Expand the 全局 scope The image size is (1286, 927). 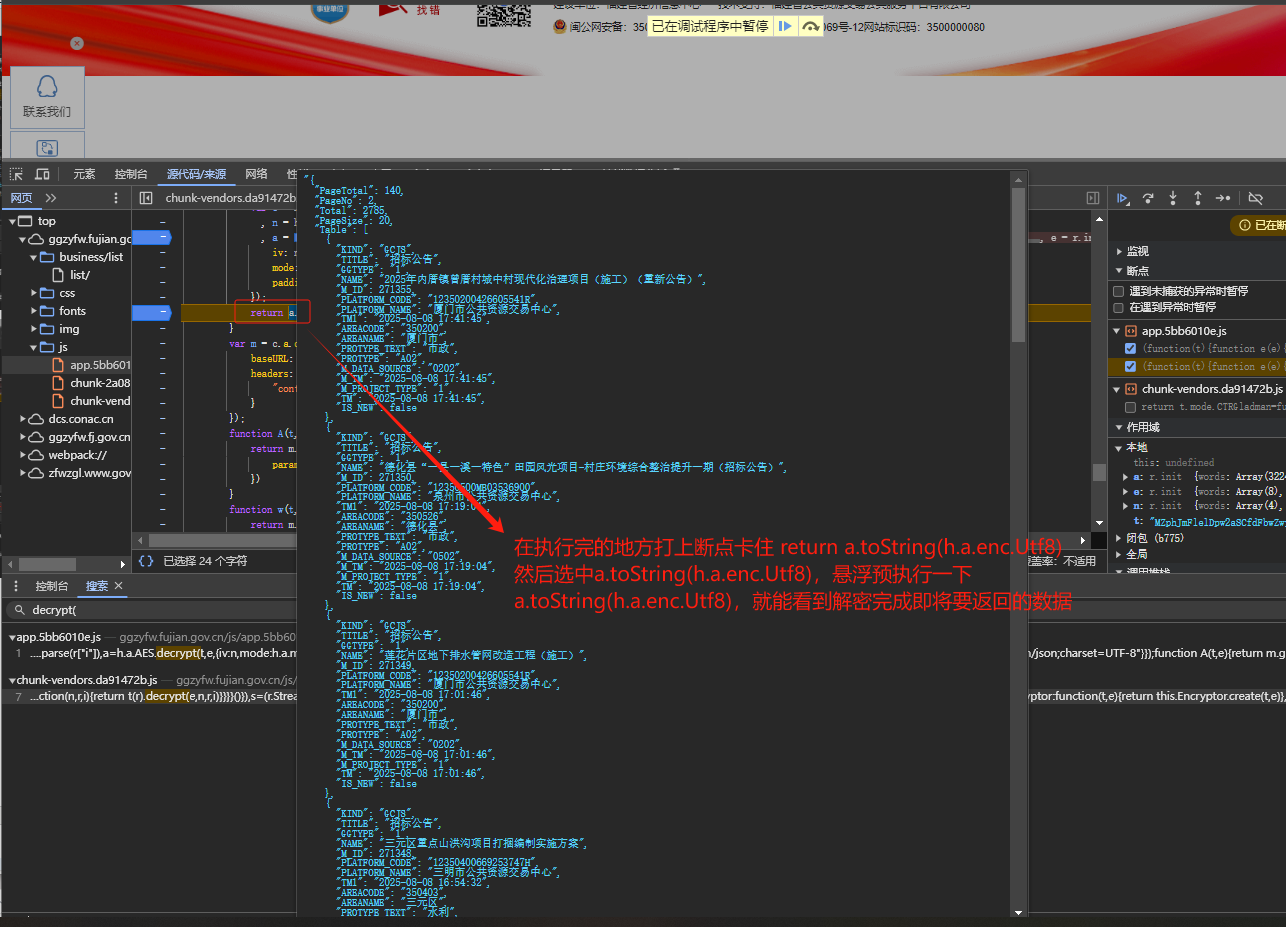[x=1119, y=554]
